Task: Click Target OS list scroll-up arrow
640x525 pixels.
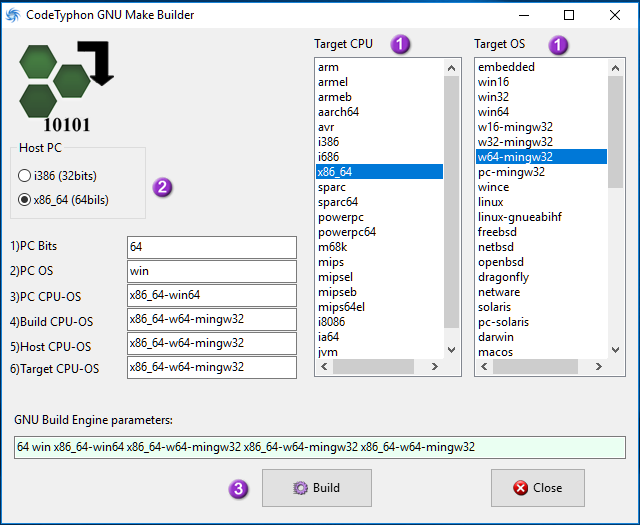Action: [x=616, y=68]
